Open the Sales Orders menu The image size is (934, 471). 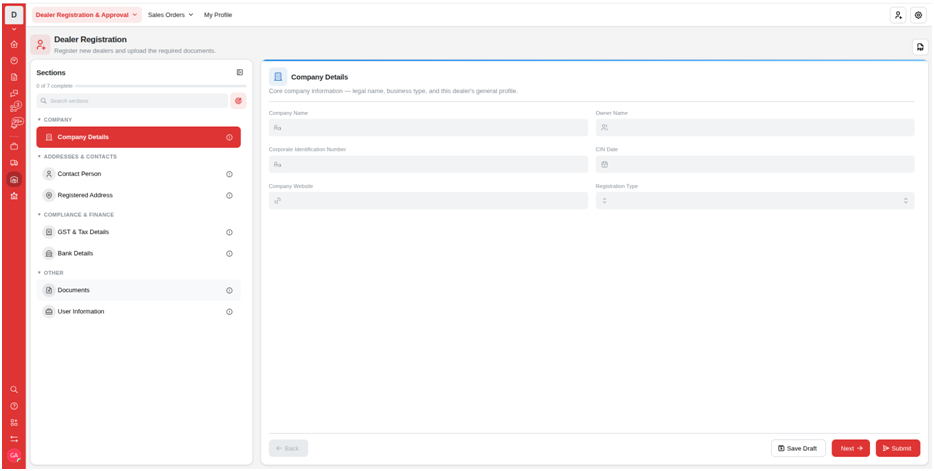(170, 15)
